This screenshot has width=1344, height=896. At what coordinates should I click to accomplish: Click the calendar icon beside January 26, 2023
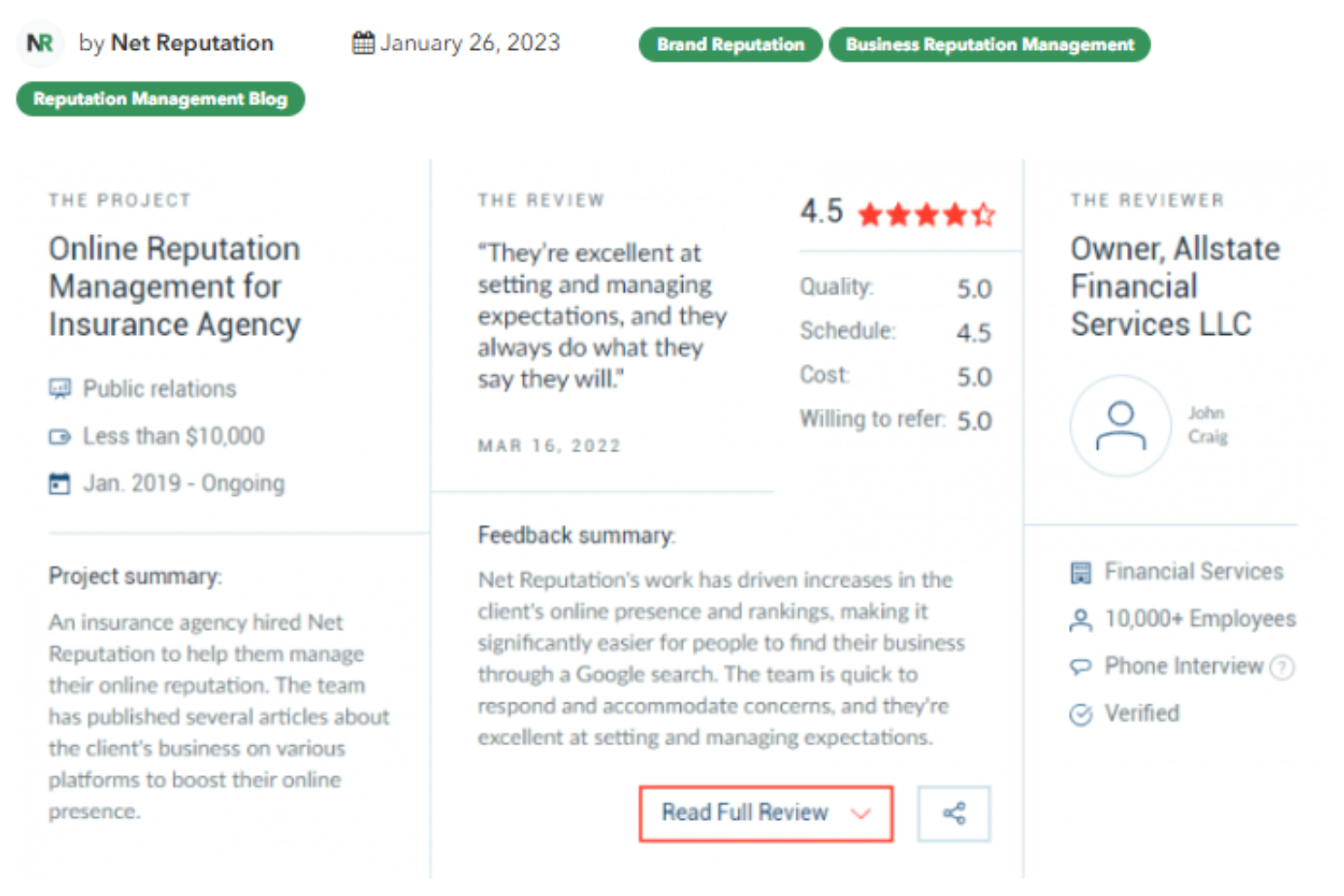point(362,42)
